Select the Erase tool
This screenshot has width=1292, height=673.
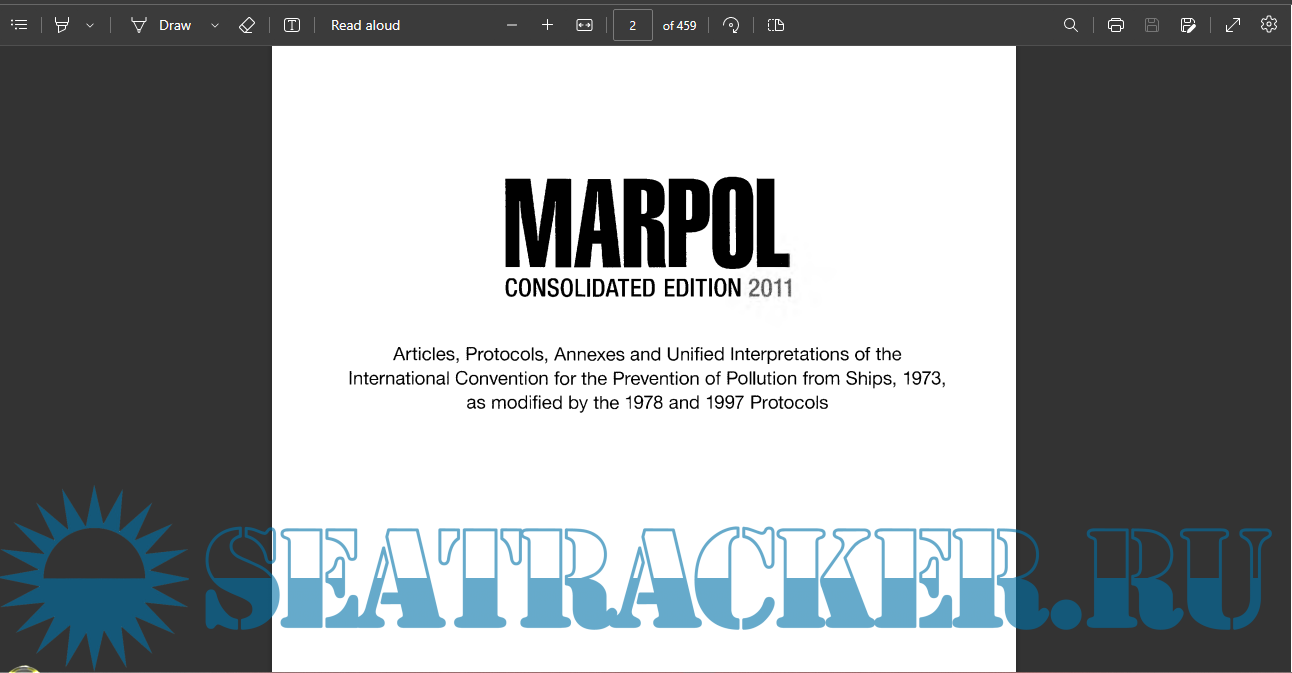click(247, 25)
